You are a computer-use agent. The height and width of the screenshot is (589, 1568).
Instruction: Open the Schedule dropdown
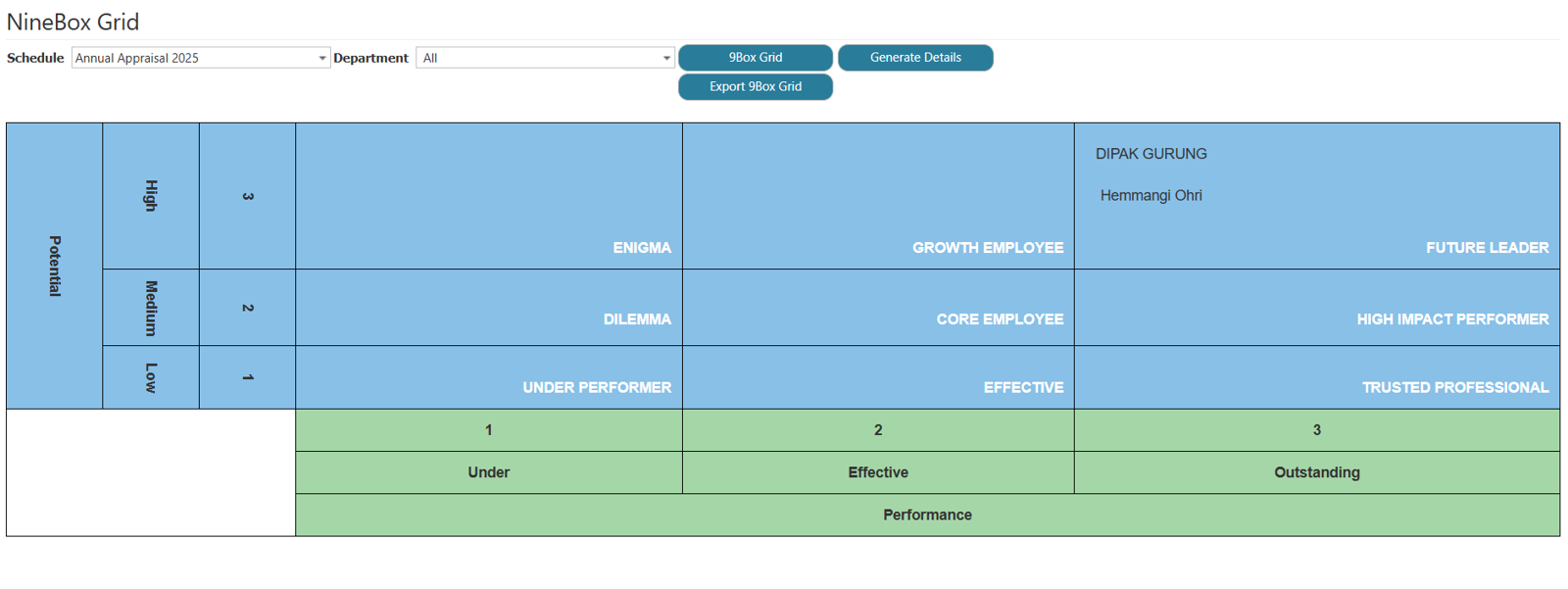200,58
